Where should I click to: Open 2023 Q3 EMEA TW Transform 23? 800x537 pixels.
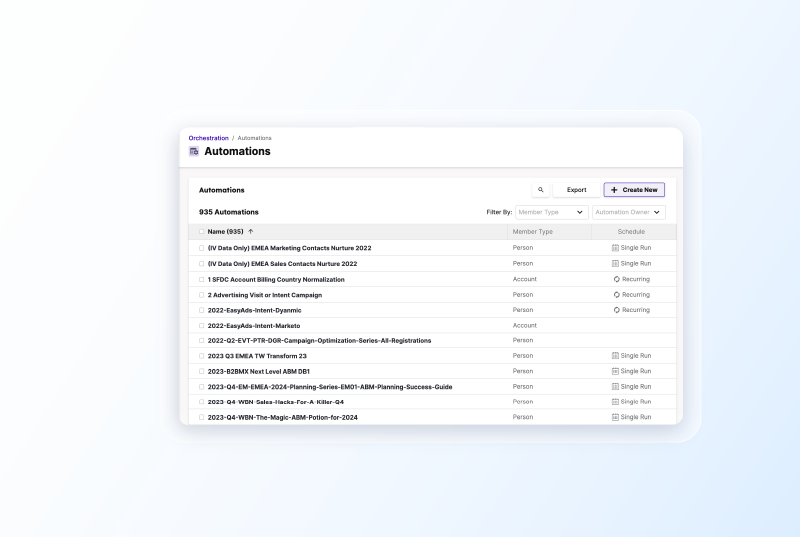click(x=257, y=356)
